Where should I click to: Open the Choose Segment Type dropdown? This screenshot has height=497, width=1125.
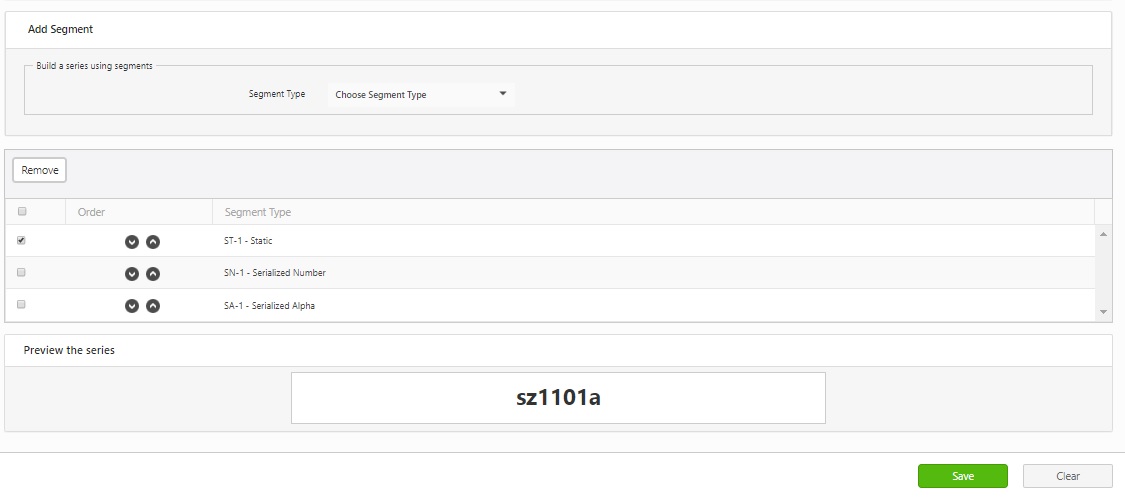tap(420, 95)
